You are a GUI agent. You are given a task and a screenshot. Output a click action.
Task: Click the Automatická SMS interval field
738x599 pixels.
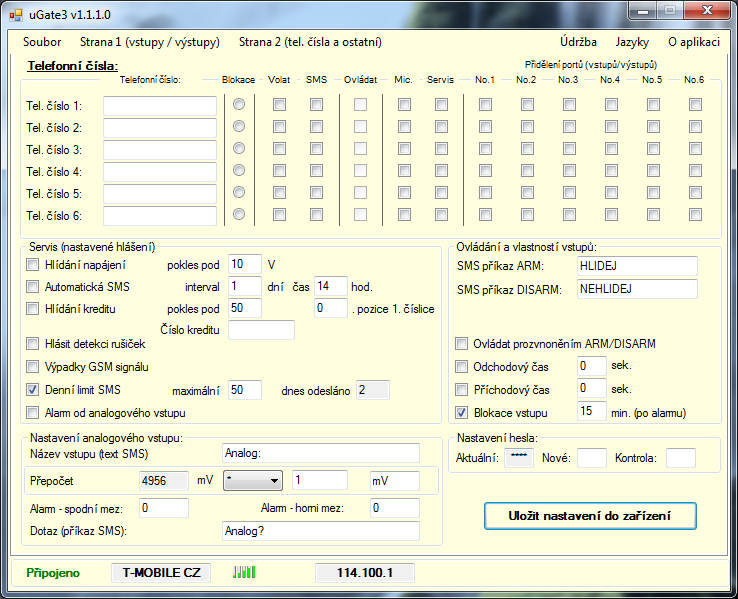(245, 286)
